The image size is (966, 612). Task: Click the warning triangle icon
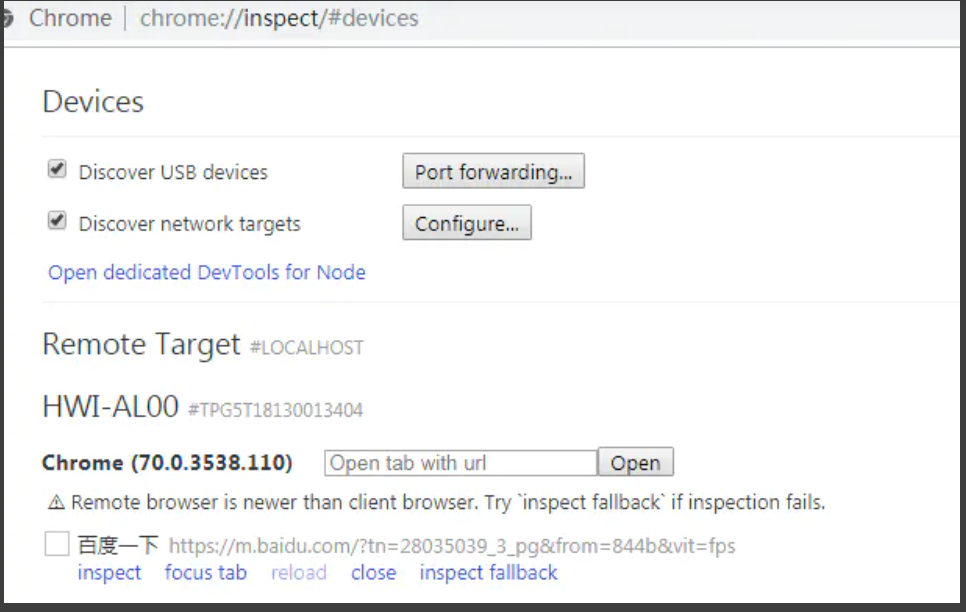pyautogui.click(x=56, y=503)
